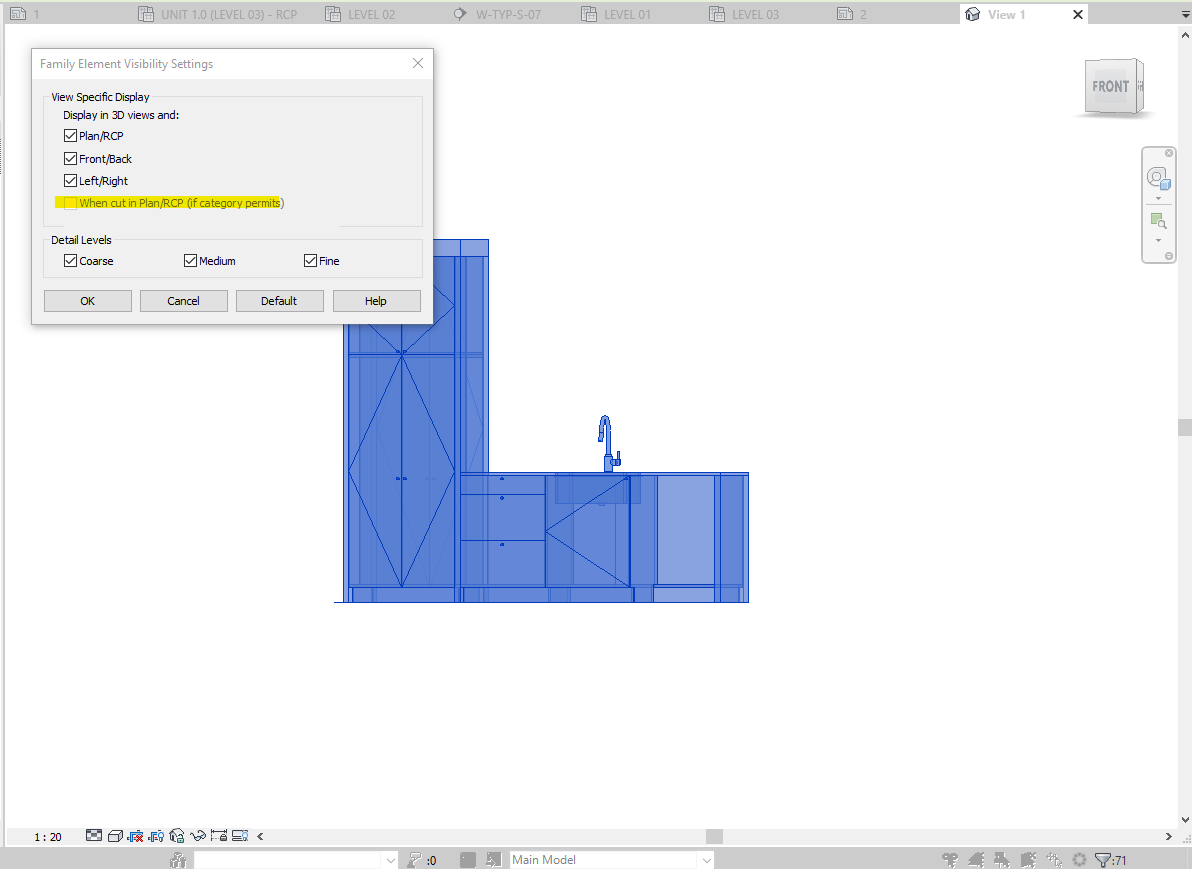The image size is (1192, 869).
Task: Expand the Steering Wheel options arrow
Action: tap(1159, 197)
